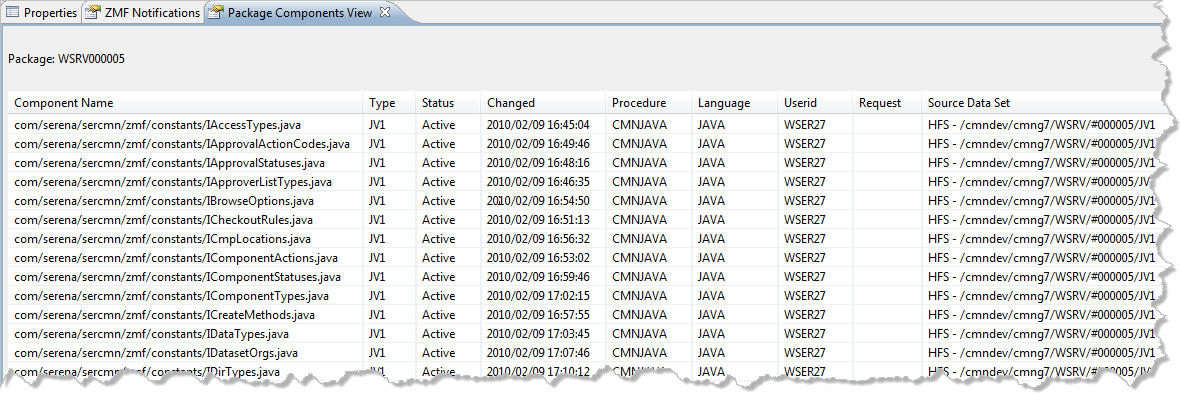Click the changed time 2010/02/09 16:46:35
Image resolution: width=1180 pixels, height=393 pixels.
tap(538, 181)
